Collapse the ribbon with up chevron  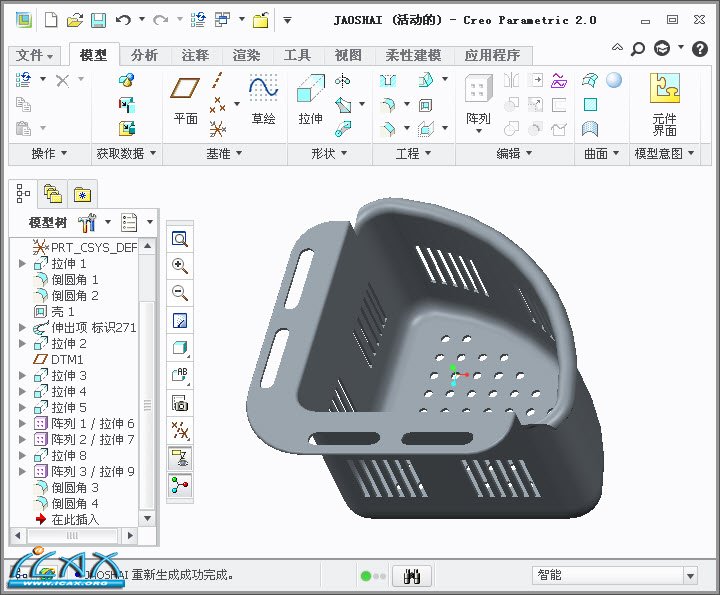pos(618,47)
